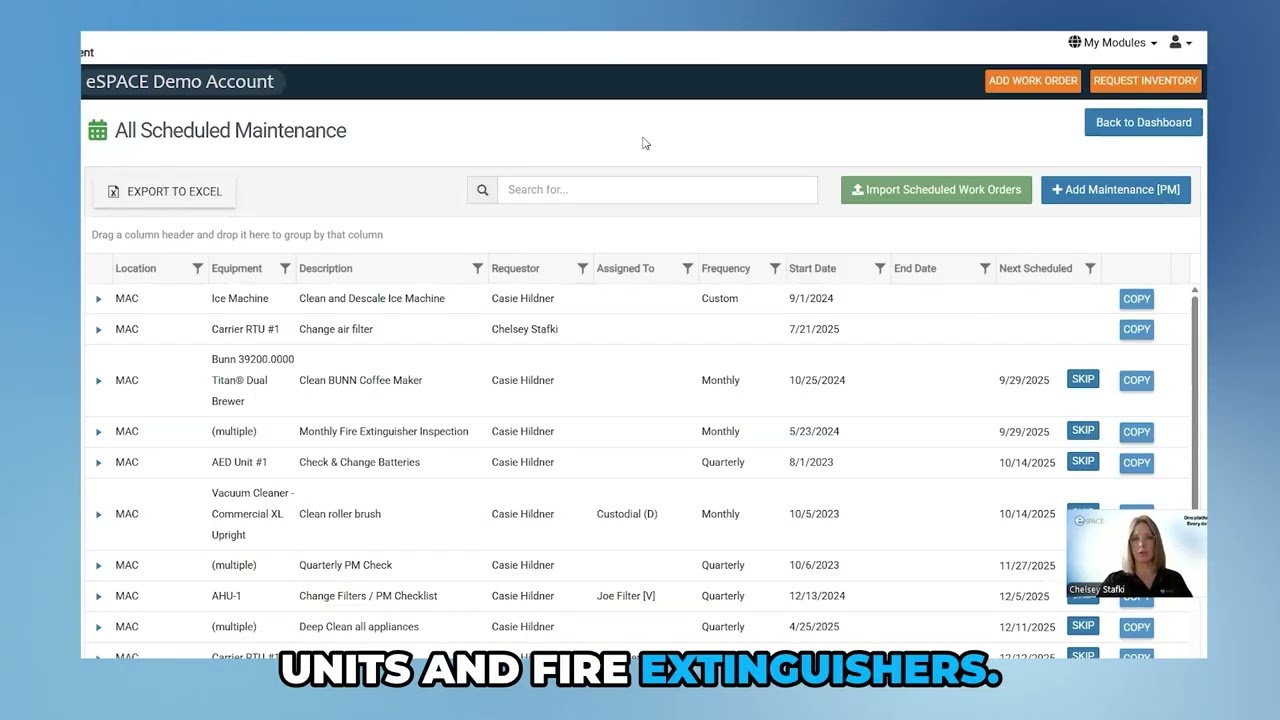This screenshot has width=1280, height=720.
Task: Click the Change Filters / PM Checklist cell
Action: pos(368,596)
